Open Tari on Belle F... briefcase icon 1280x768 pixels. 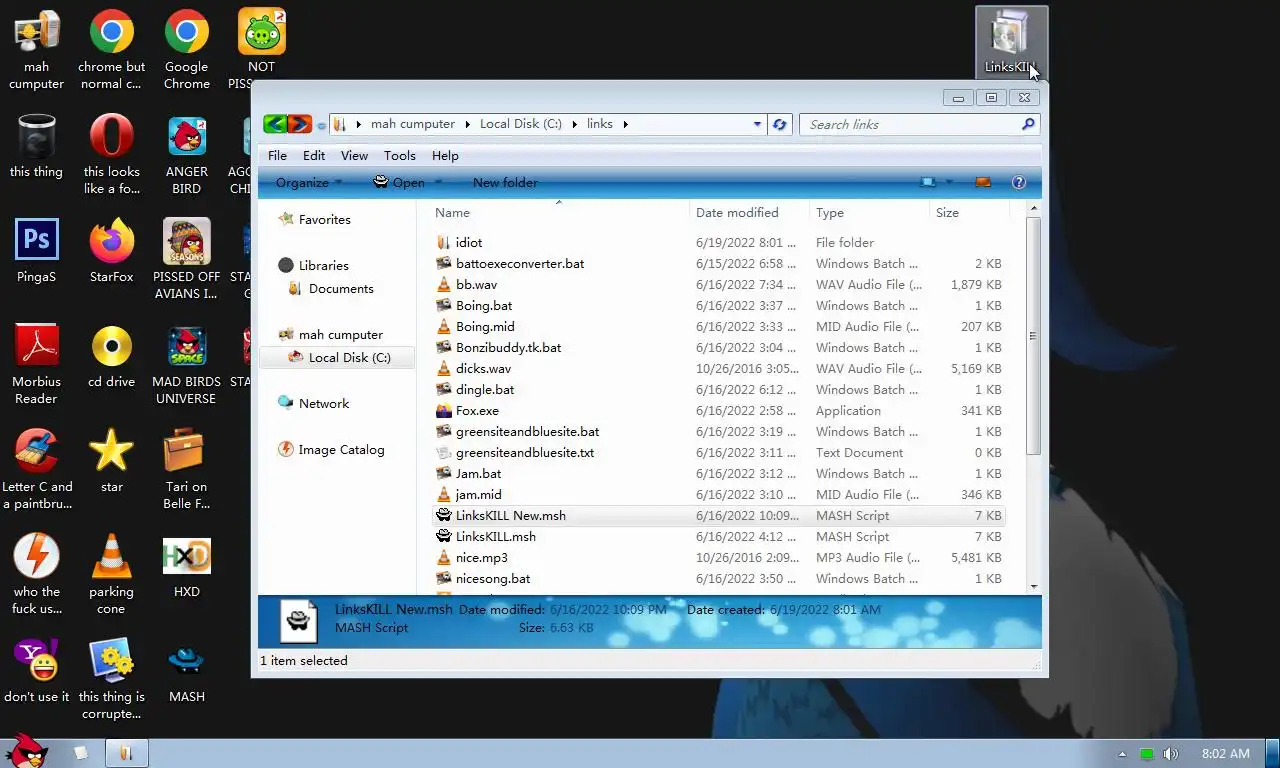click(x=187, y=470)
